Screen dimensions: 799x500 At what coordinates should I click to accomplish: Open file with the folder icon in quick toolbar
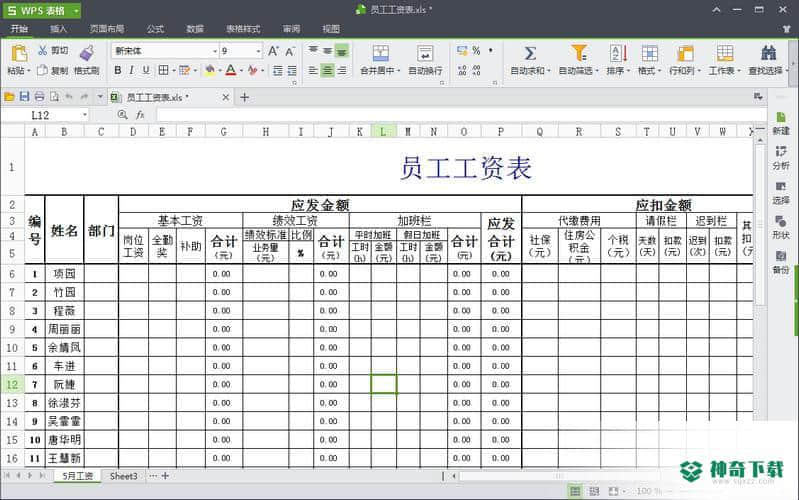pos(9,97)
